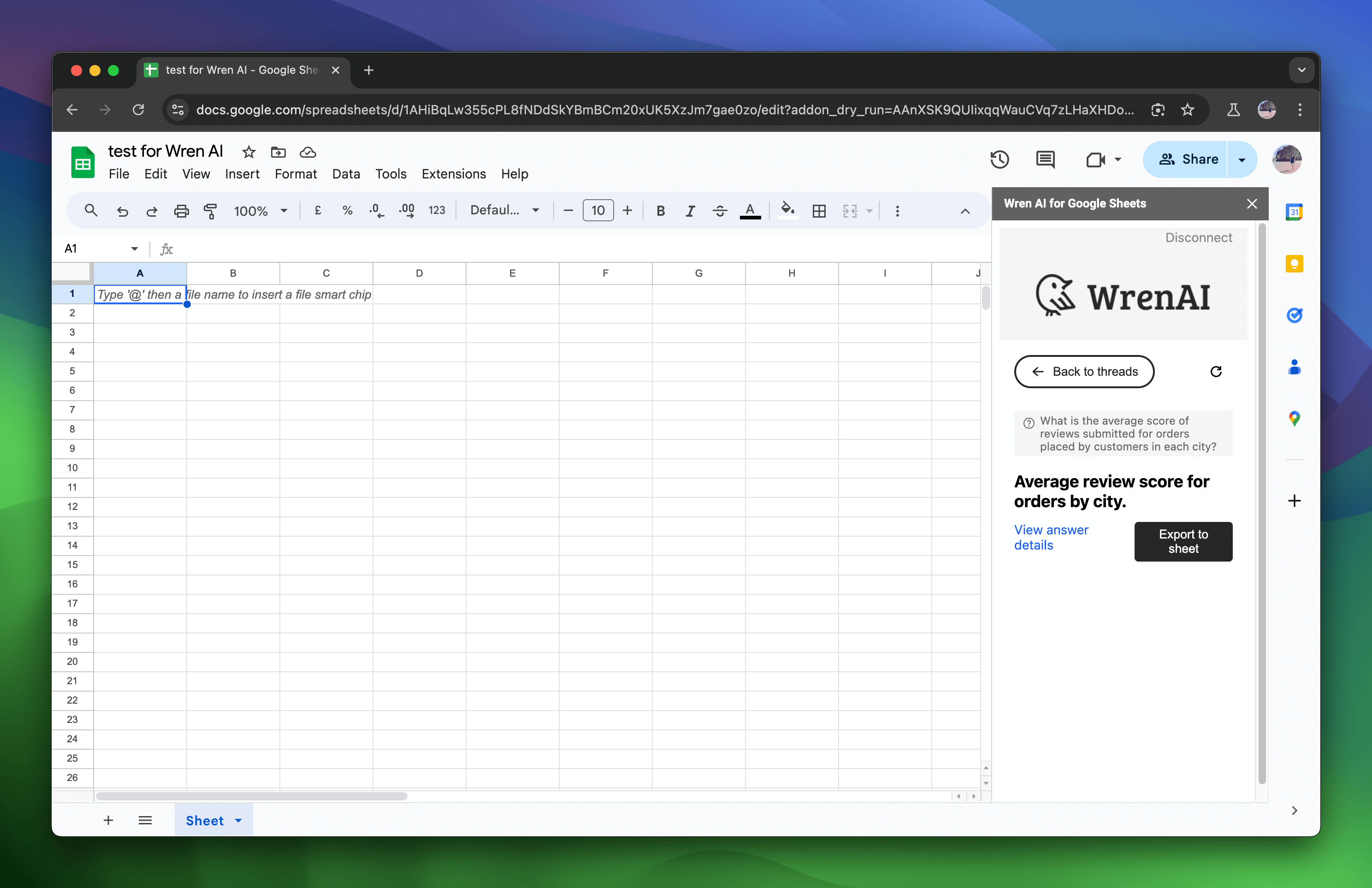This screenshot has height=888, width=1372.
Task: Move document with folder icon
Action: click(278, 152)
